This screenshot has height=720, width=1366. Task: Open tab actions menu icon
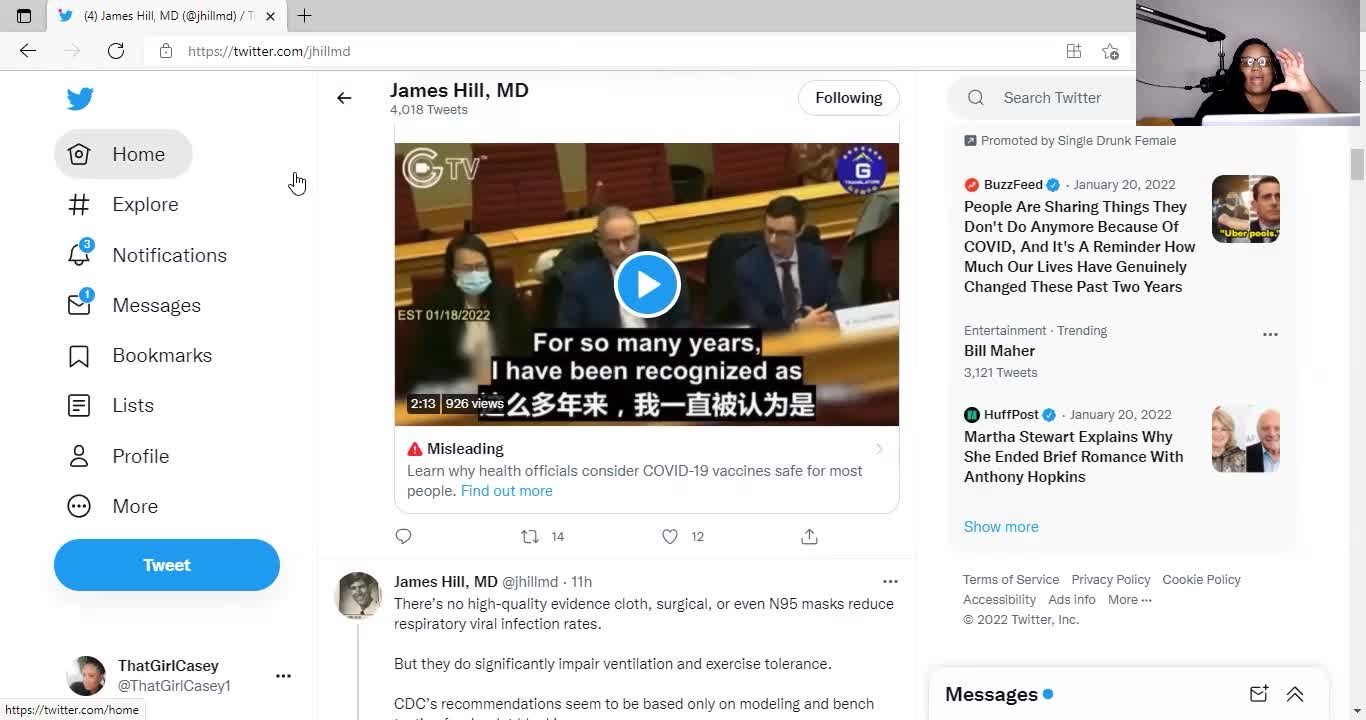24,16
